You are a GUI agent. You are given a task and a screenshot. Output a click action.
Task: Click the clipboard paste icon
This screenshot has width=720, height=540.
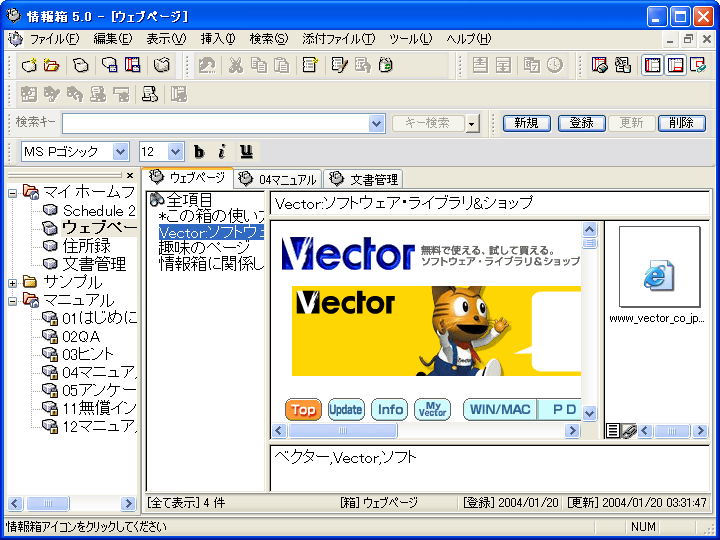pyautogui.click(x=281, y=66)
